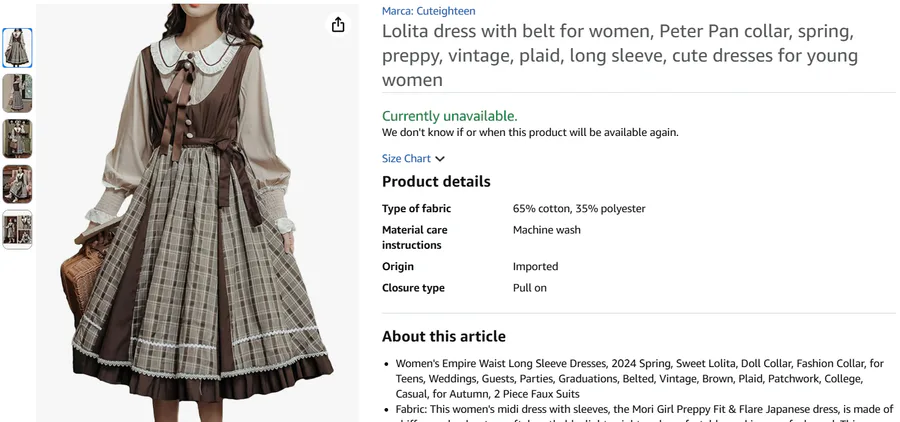This screenshot has height=422, width=900.
Task: Select the first dress thumbnail
Action: [17, 48]
